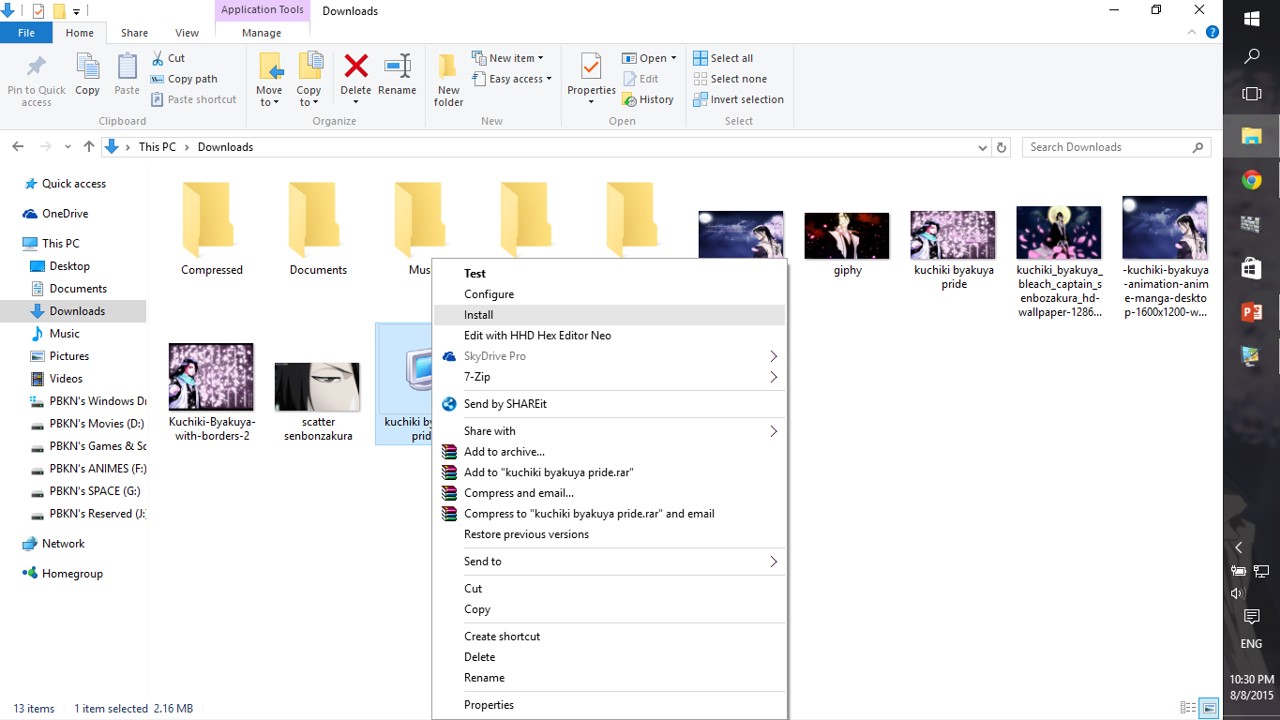The image size is (1280, 720).
Task: Choose Install from the context menu
Action: [x=478, y=315]
